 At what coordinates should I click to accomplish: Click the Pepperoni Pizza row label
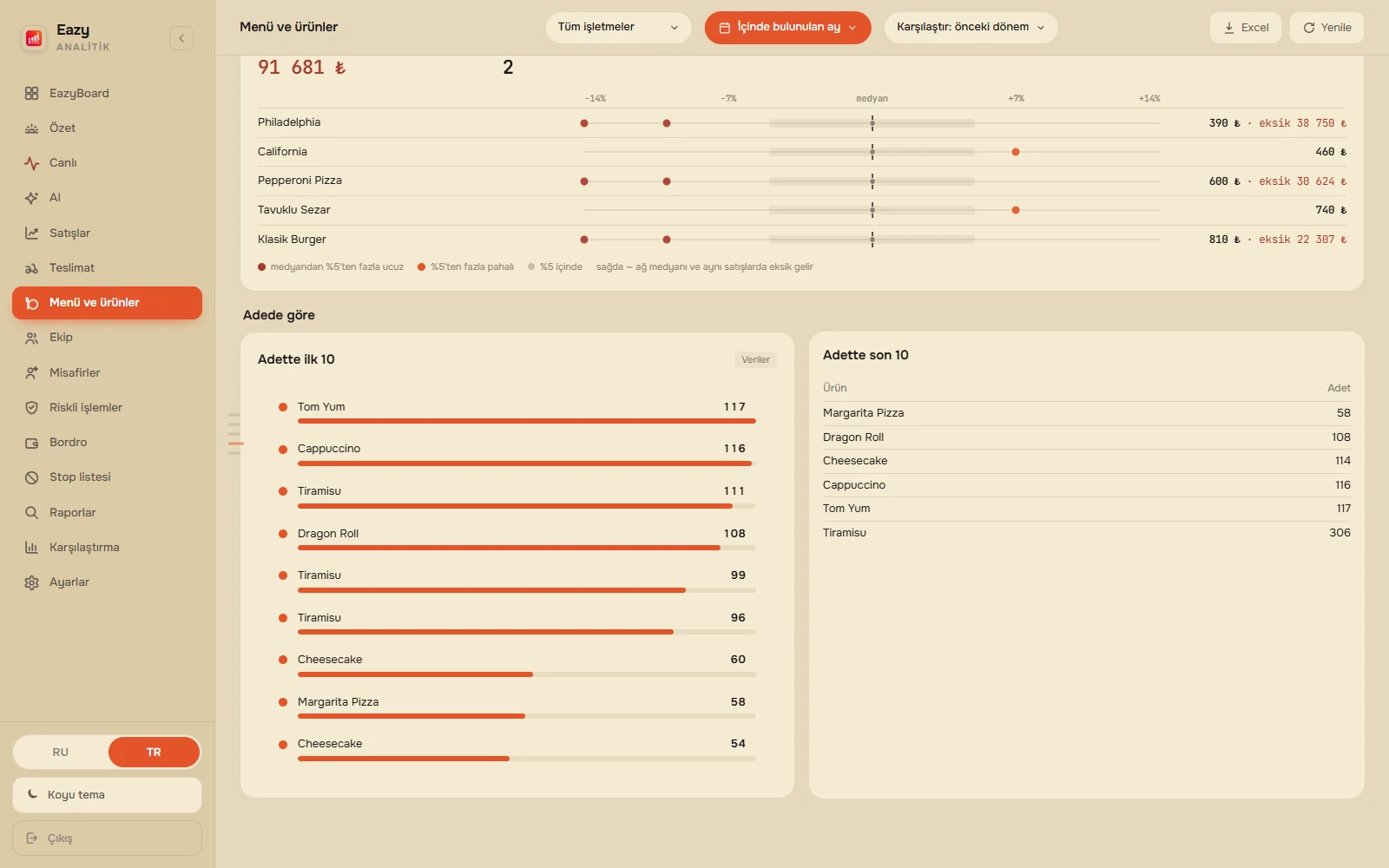(300, 181)
